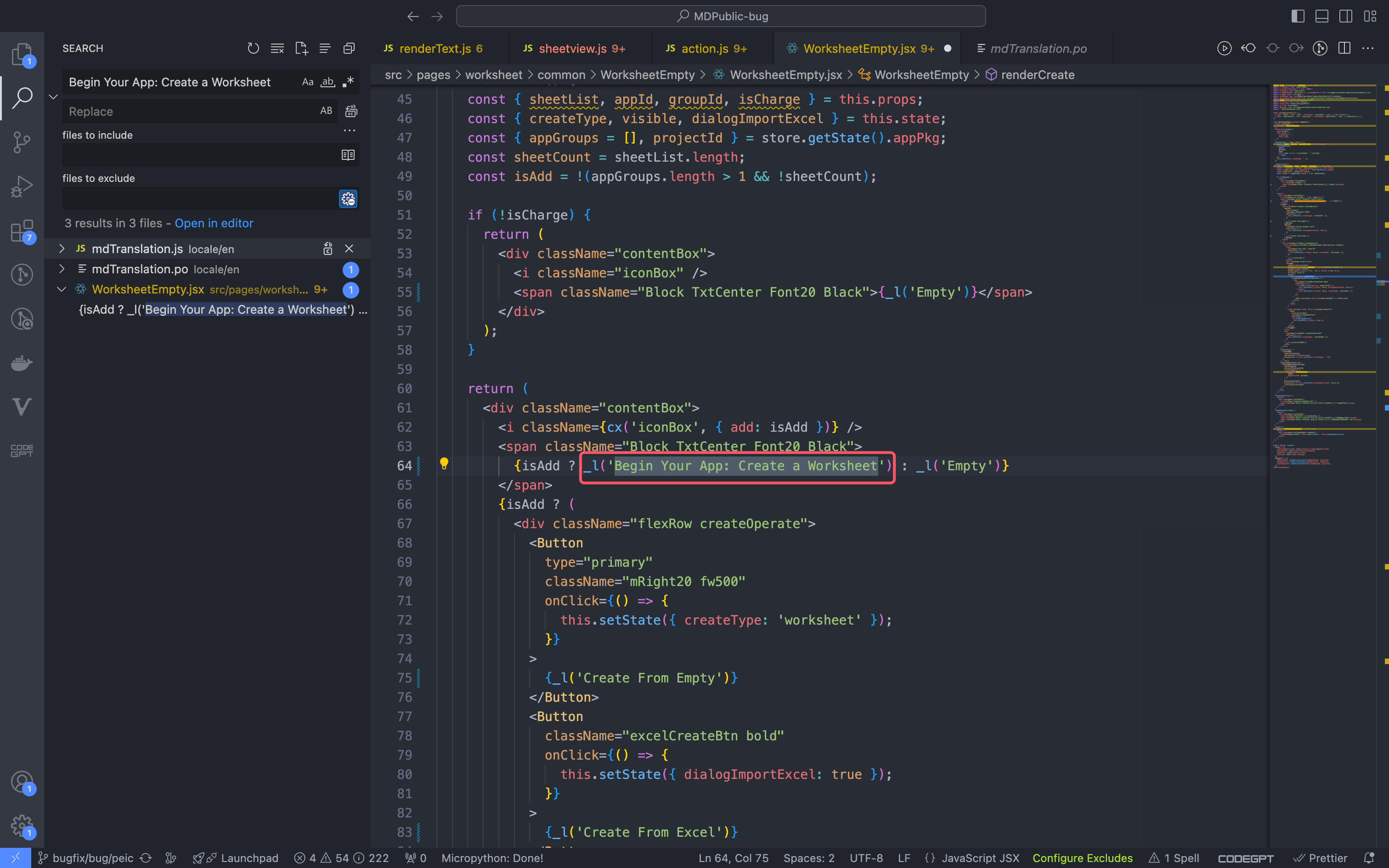This screenshot has height=868, width=1389.
Task: Click the Run code play icon in editor toolbar
Action: coord(1224,48)
